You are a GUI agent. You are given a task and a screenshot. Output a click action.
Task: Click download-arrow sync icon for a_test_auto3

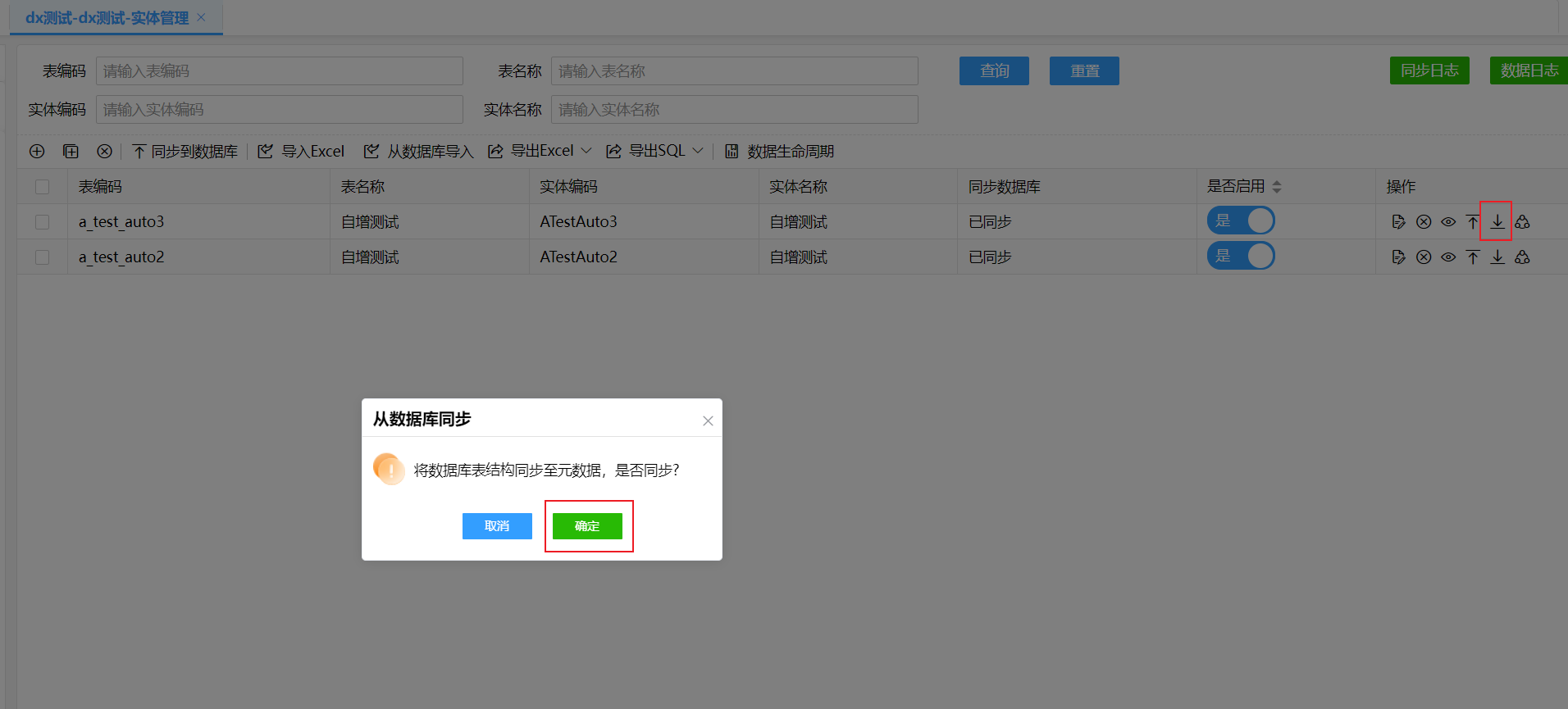point(1497,222)
